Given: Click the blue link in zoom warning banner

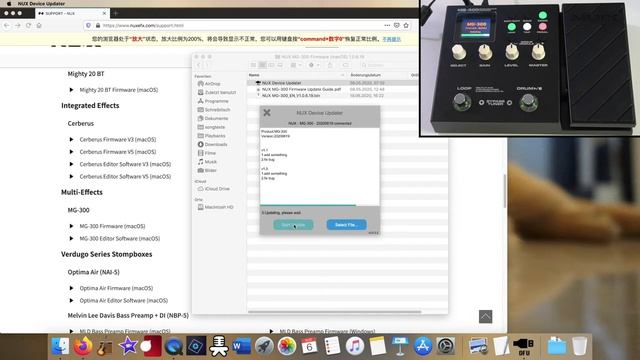Looking at the screenshot, I should [x=391, y=39].
